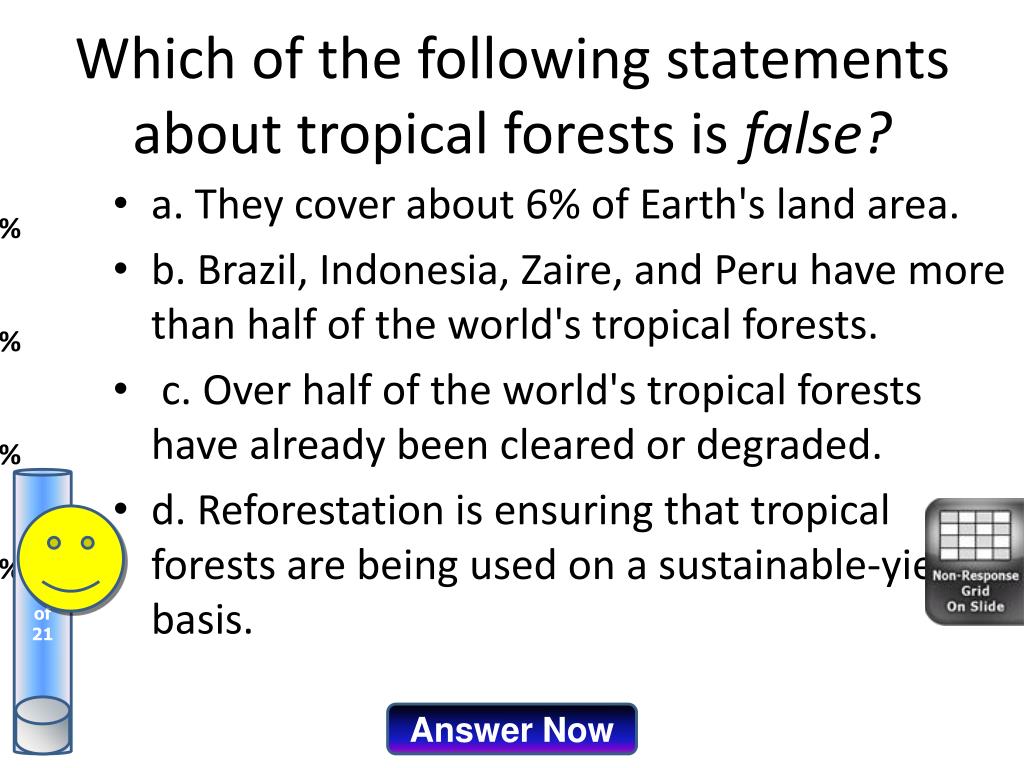Click the percent sign beside option c
This screenshot has width=1024, height=768.
click(x=10, y=454)
